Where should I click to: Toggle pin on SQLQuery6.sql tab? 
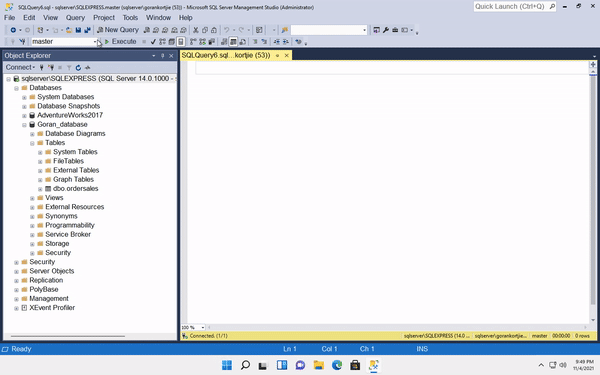pyautogui.click(x=277, y=55)
